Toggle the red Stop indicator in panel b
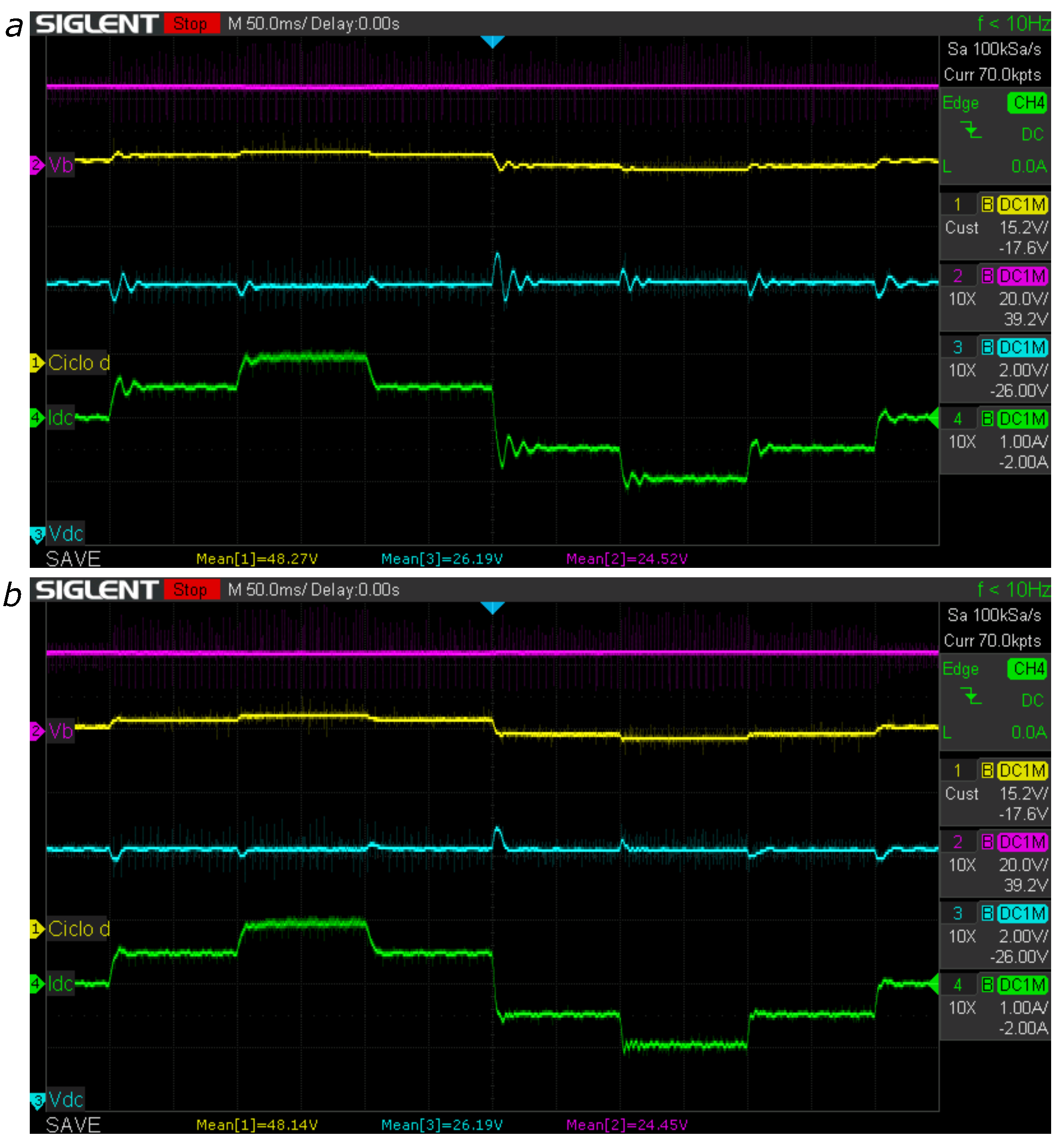This screenshot has width=1062, height=1148. click(x=191, y=590)
